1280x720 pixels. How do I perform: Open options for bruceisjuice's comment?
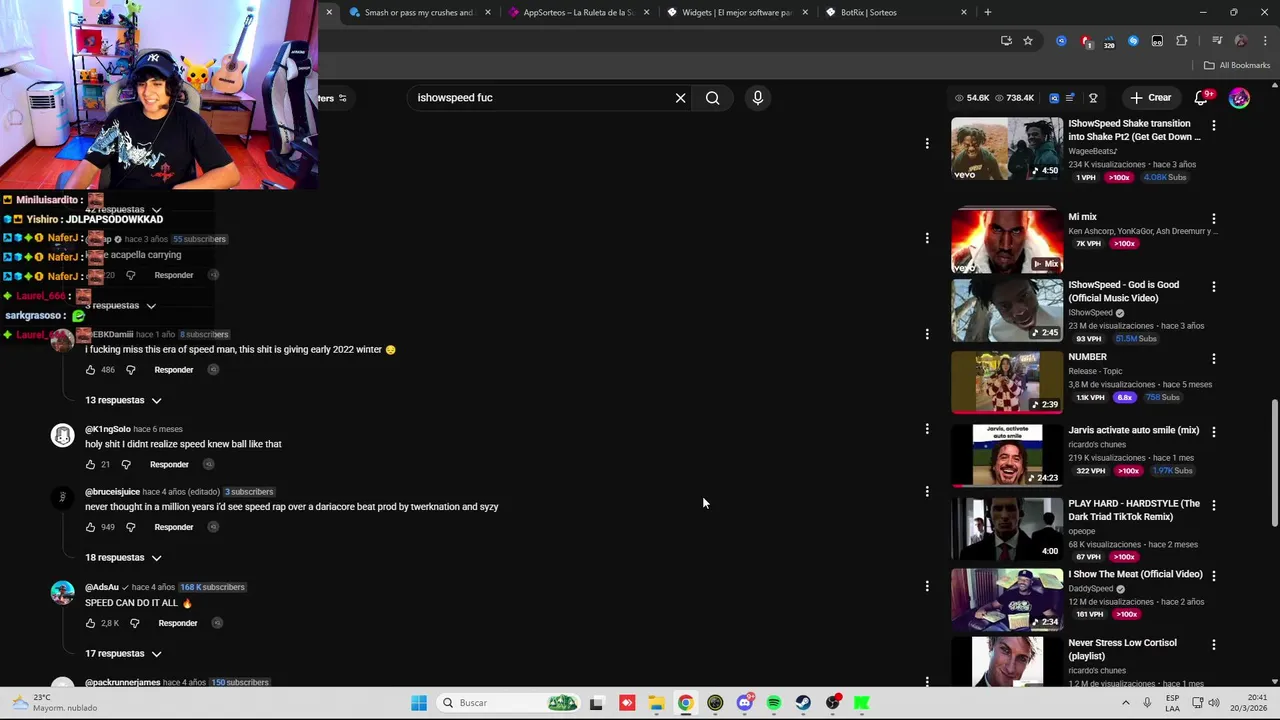point(927,491)
